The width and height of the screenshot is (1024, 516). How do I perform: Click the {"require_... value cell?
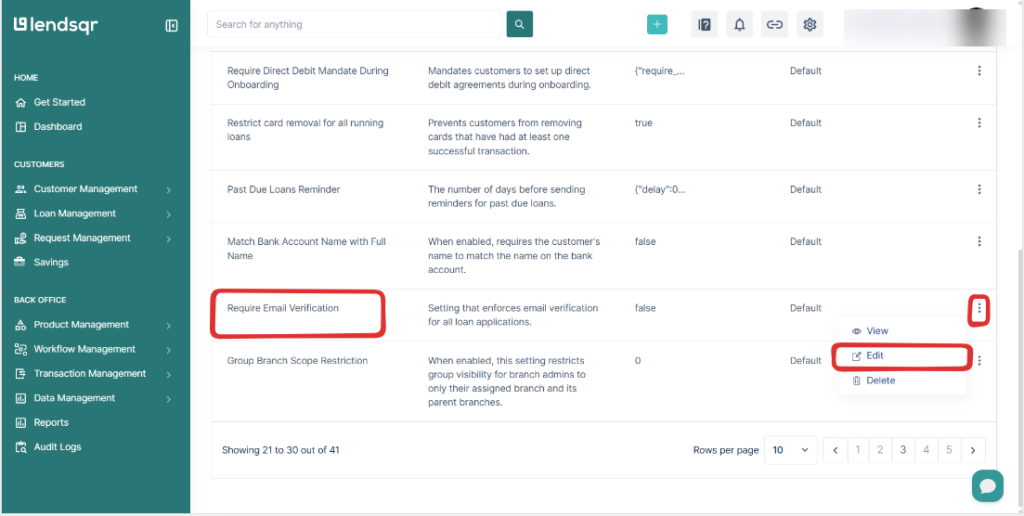coord(660,71)
